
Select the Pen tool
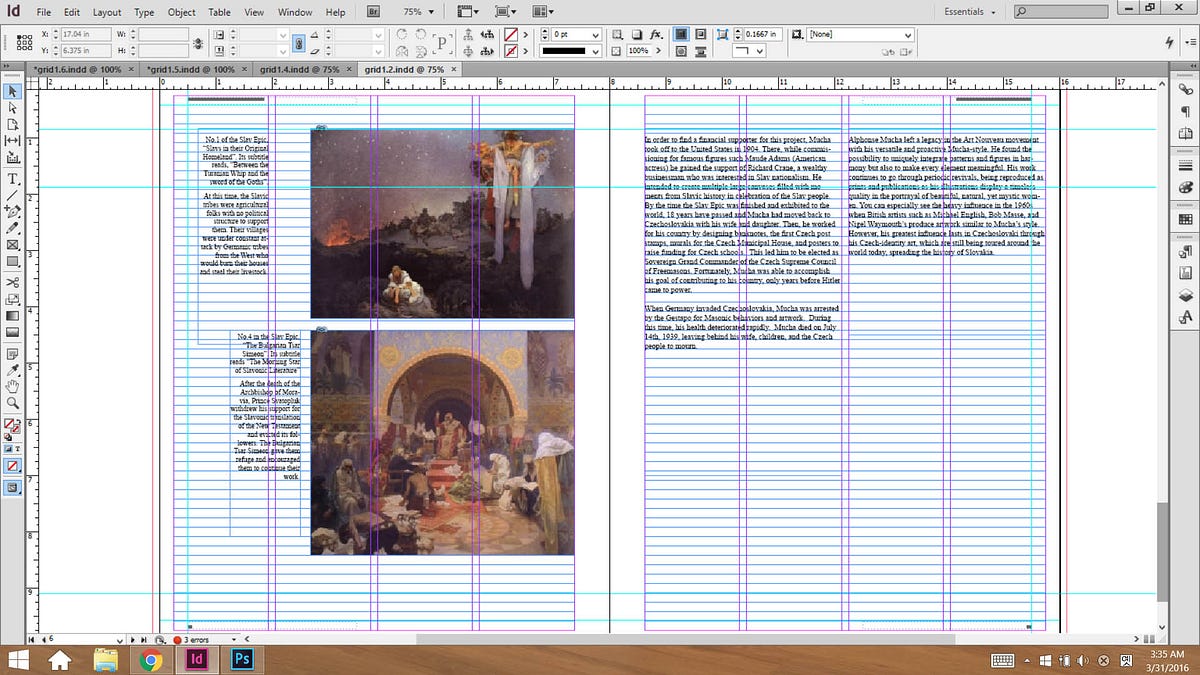click(13, 212)
